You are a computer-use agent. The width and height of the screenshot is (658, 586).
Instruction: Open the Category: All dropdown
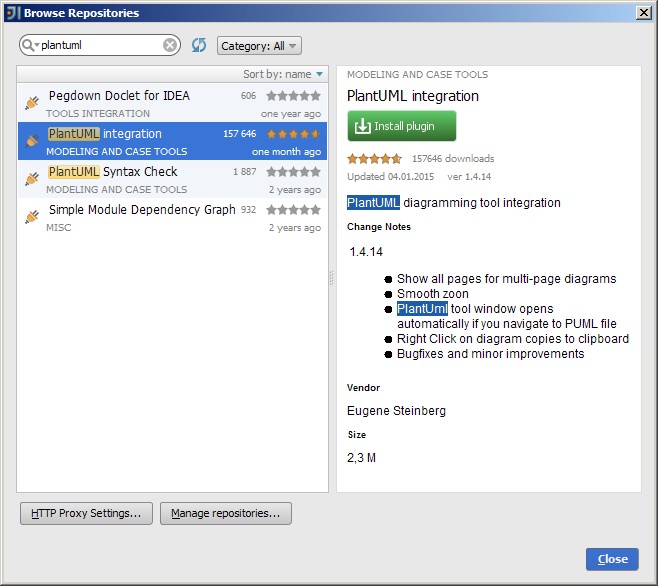(x=259, y=46)
